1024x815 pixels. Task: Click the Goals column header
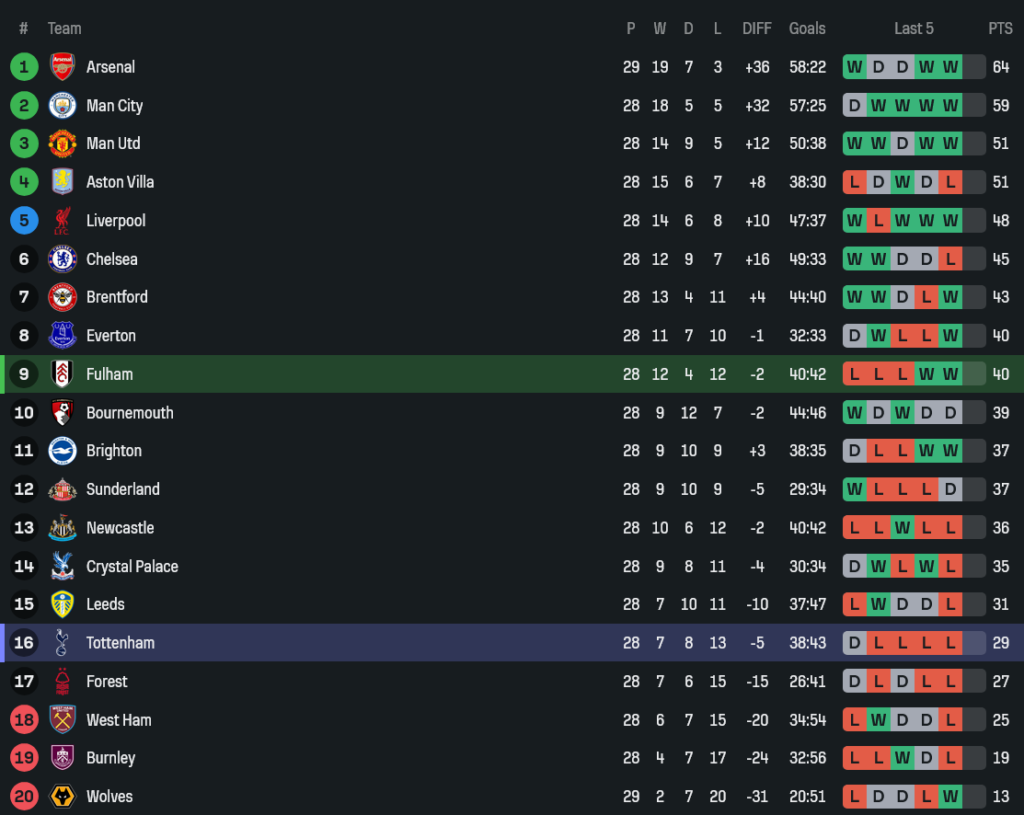pyautogui.click(x=807, y=28)
